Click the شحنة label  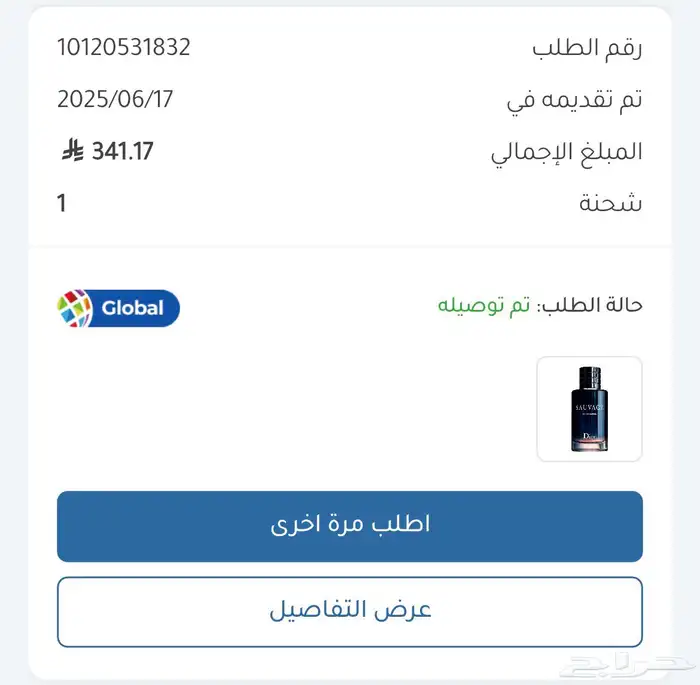(x=611, y=203)
